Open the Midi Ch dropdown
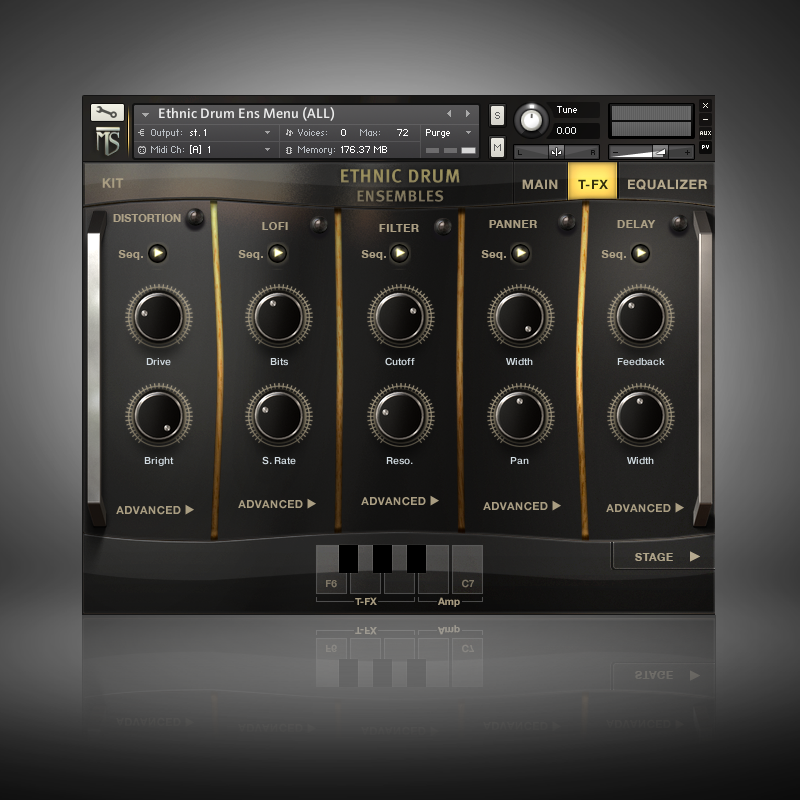Image resolution: width=800 pixels, height=800 pixels. pyautogui.click(x=205, y=149)
